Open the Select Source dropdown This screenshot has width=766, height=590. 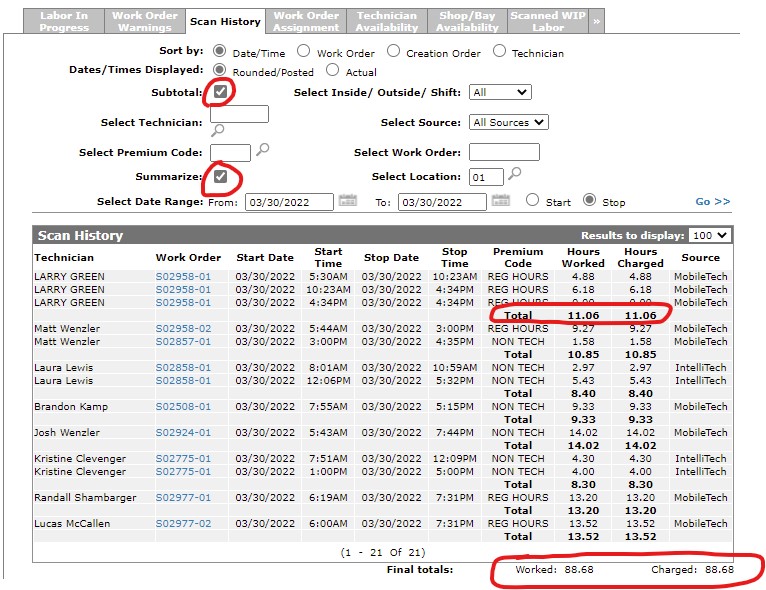[509, 122]
